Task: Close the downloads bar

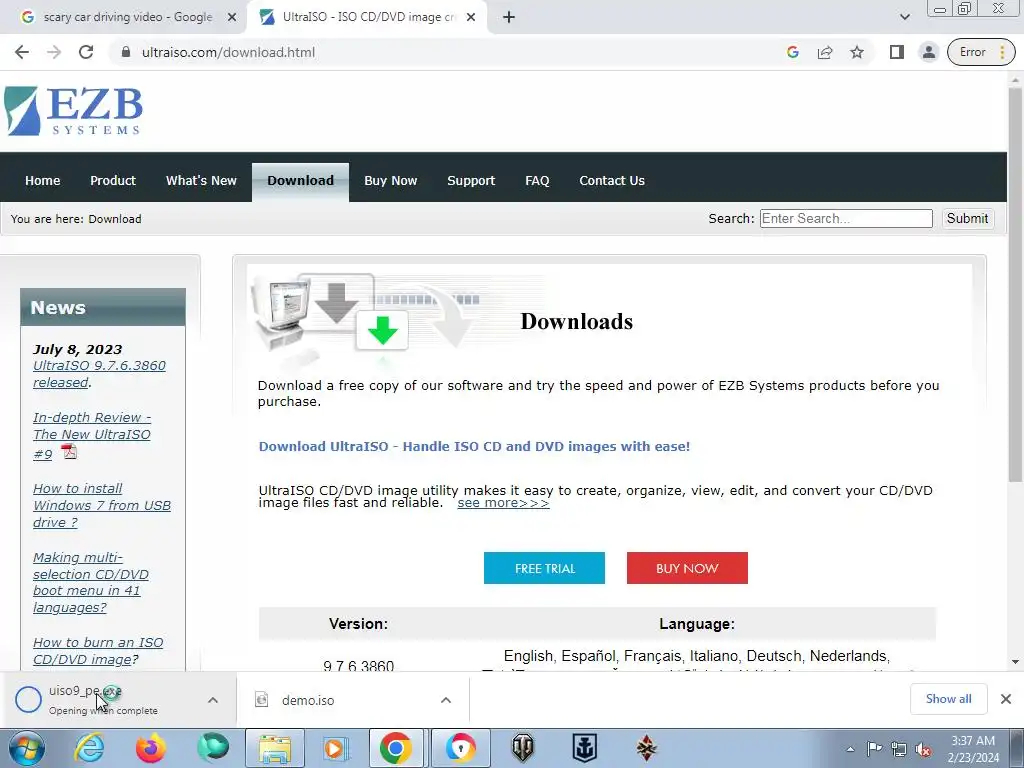Action: pyautogui.click(x=1006, y=699)
